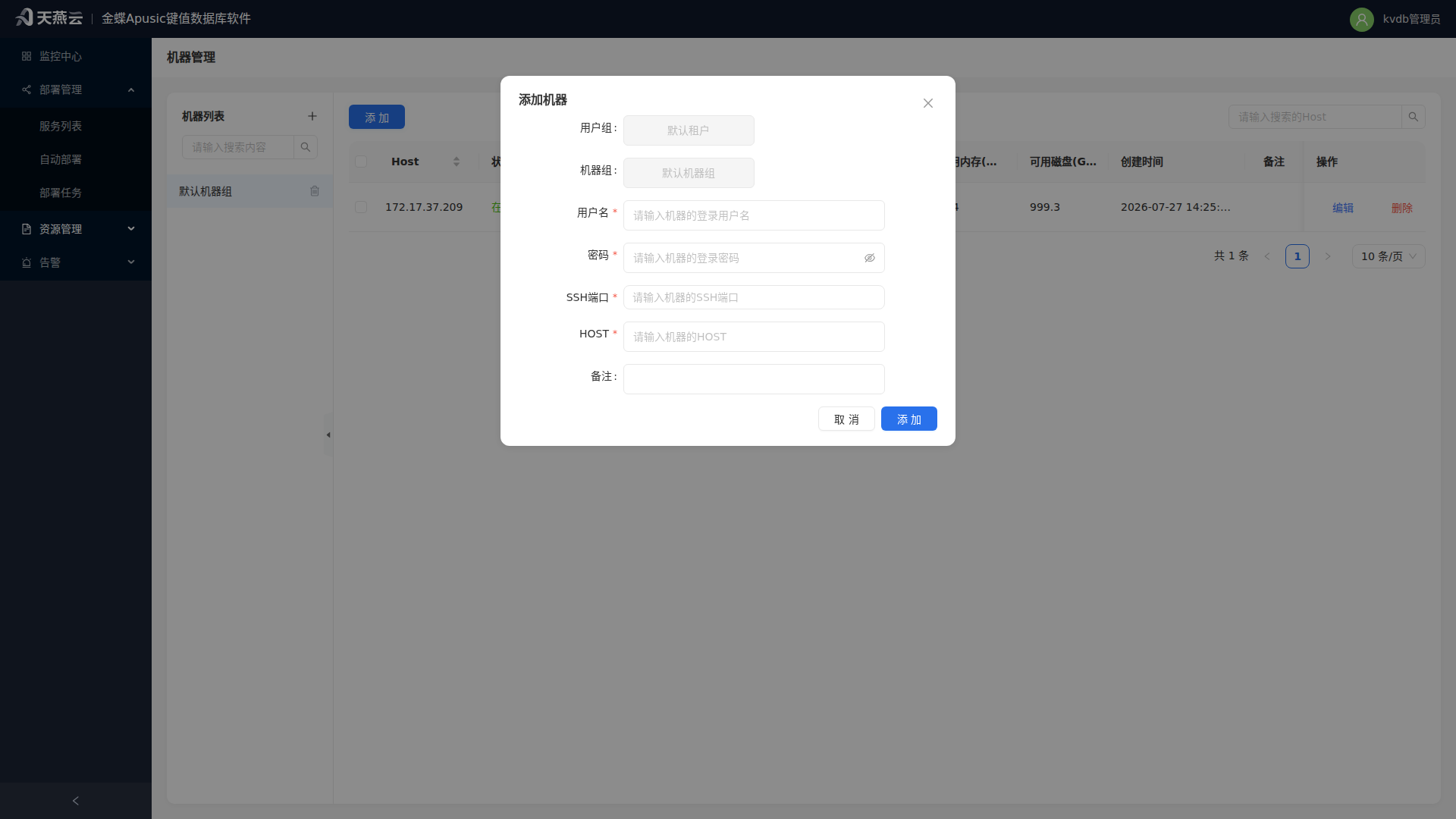This screenshot has width=1456, height=819.
Task: Click the machine list search magnifier icon
Action: [x=306, y=147]
